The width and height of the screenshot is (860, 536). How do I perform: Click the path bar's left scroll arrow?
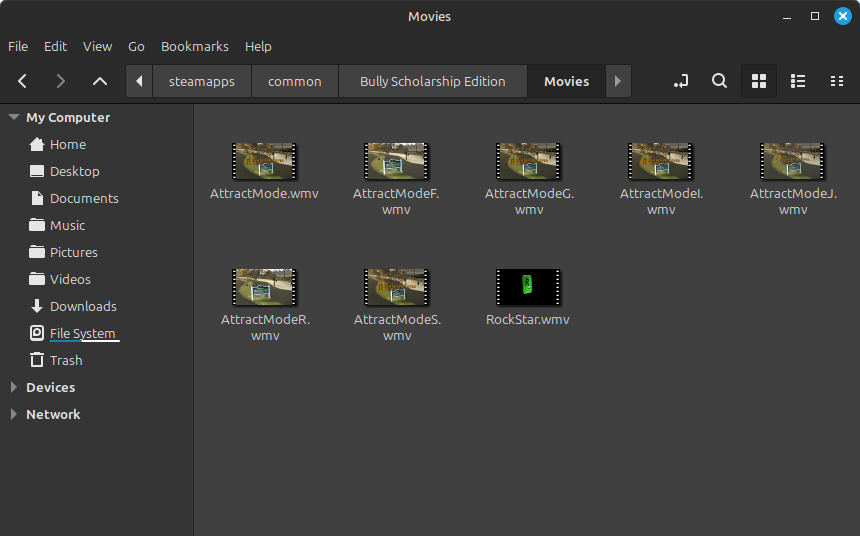[139, 81]
